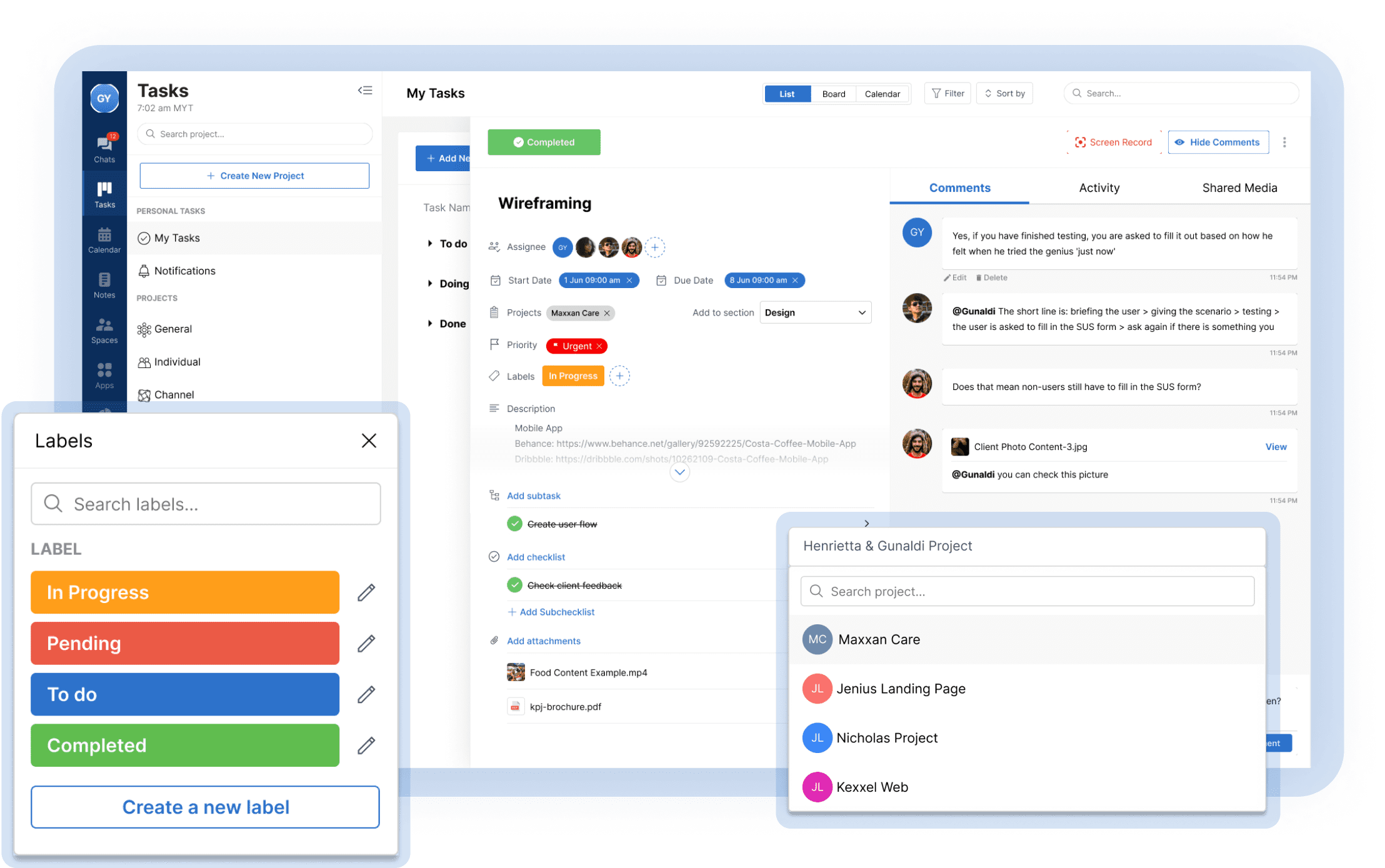Image resolution: width=1385 pixels, height=868 pixels.
Task: Open the Design section dropdown
Action: (x=815, y=312)
